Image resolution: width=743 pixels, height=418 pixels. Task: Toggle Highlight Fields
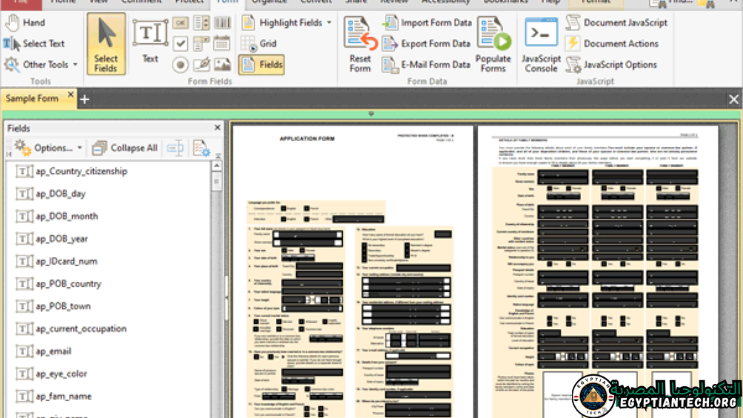[282, 22]
